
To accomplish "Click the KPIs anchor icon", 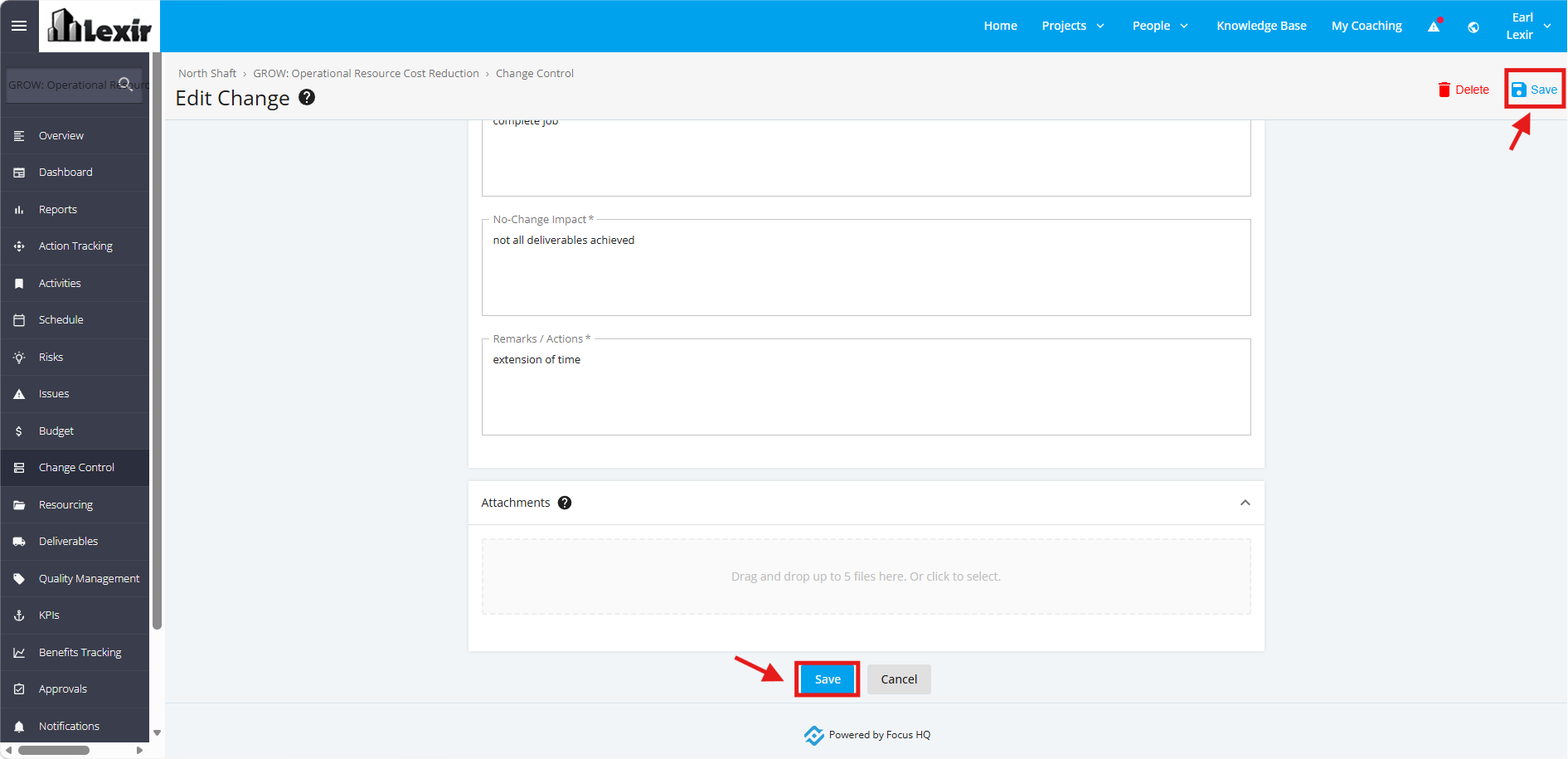I will coord(19,615).
